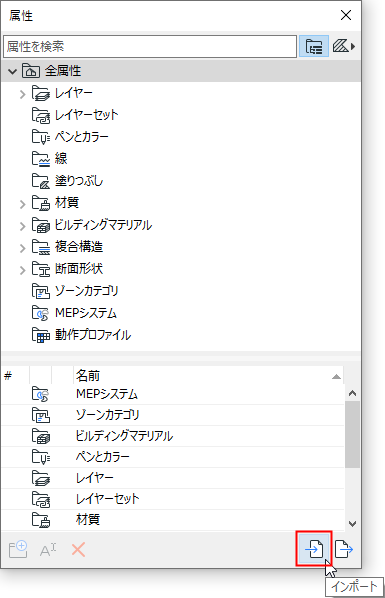The image size is (385, 598).
Task: Expand the レイヤー tree node
Action: tap(23, 94)
